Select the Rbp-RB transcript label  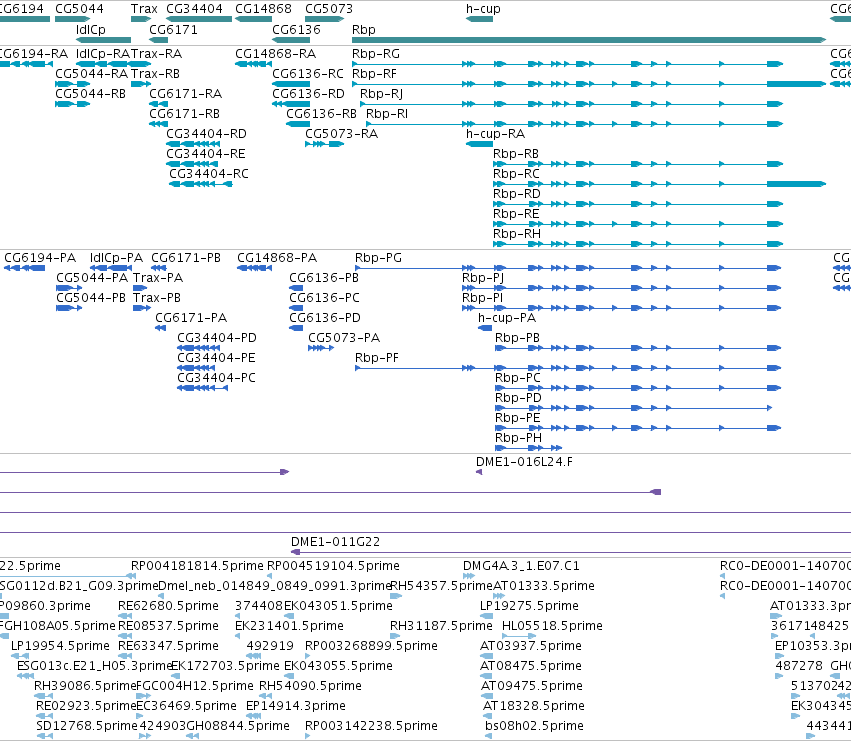tap(516, 154)
